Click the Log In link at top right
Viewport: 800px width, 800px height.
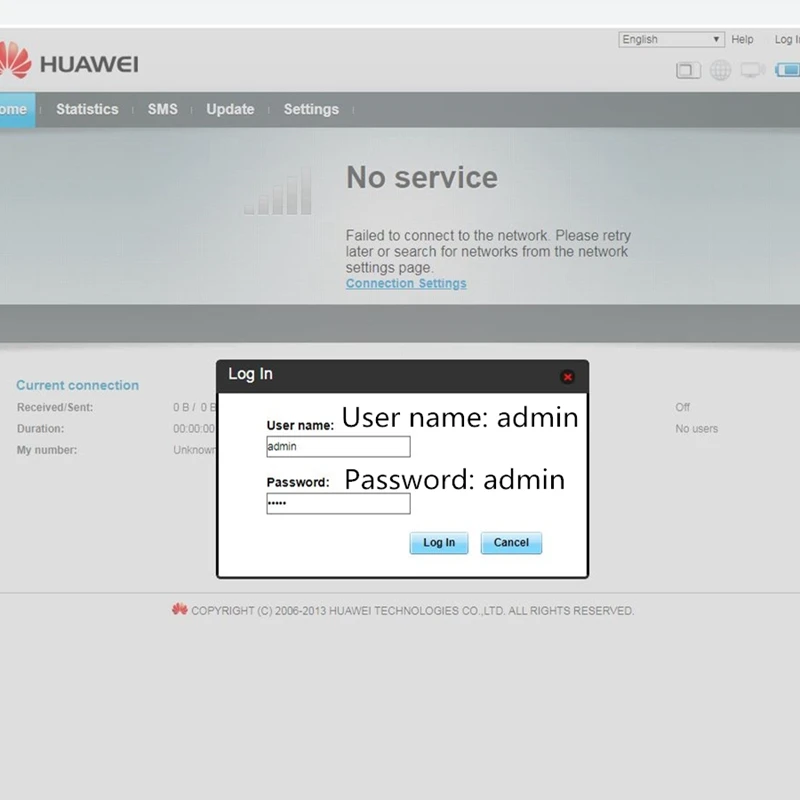pyautogui.click(x=787, y=39)
